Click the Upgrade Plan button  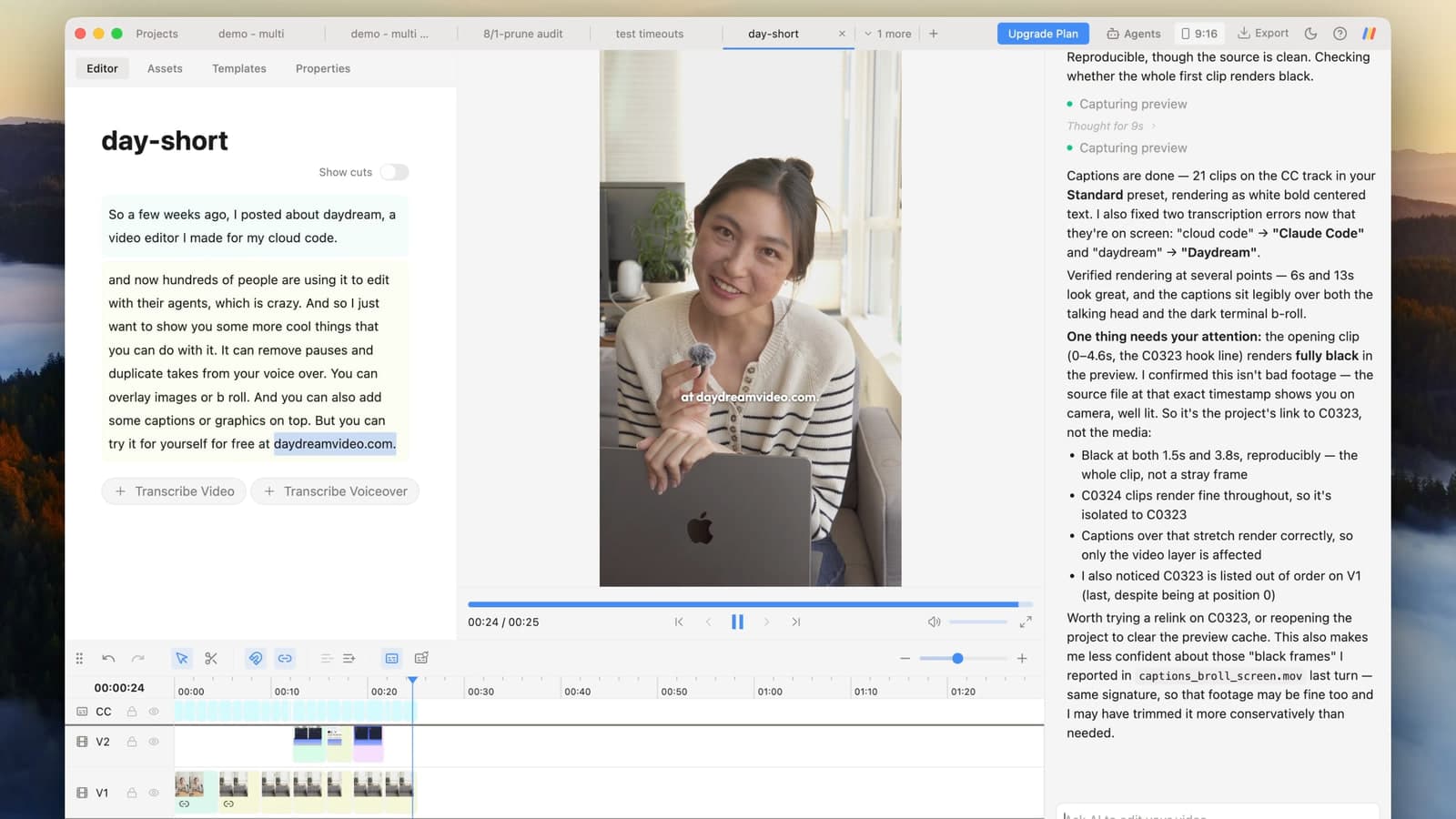tap(1043, 34)
